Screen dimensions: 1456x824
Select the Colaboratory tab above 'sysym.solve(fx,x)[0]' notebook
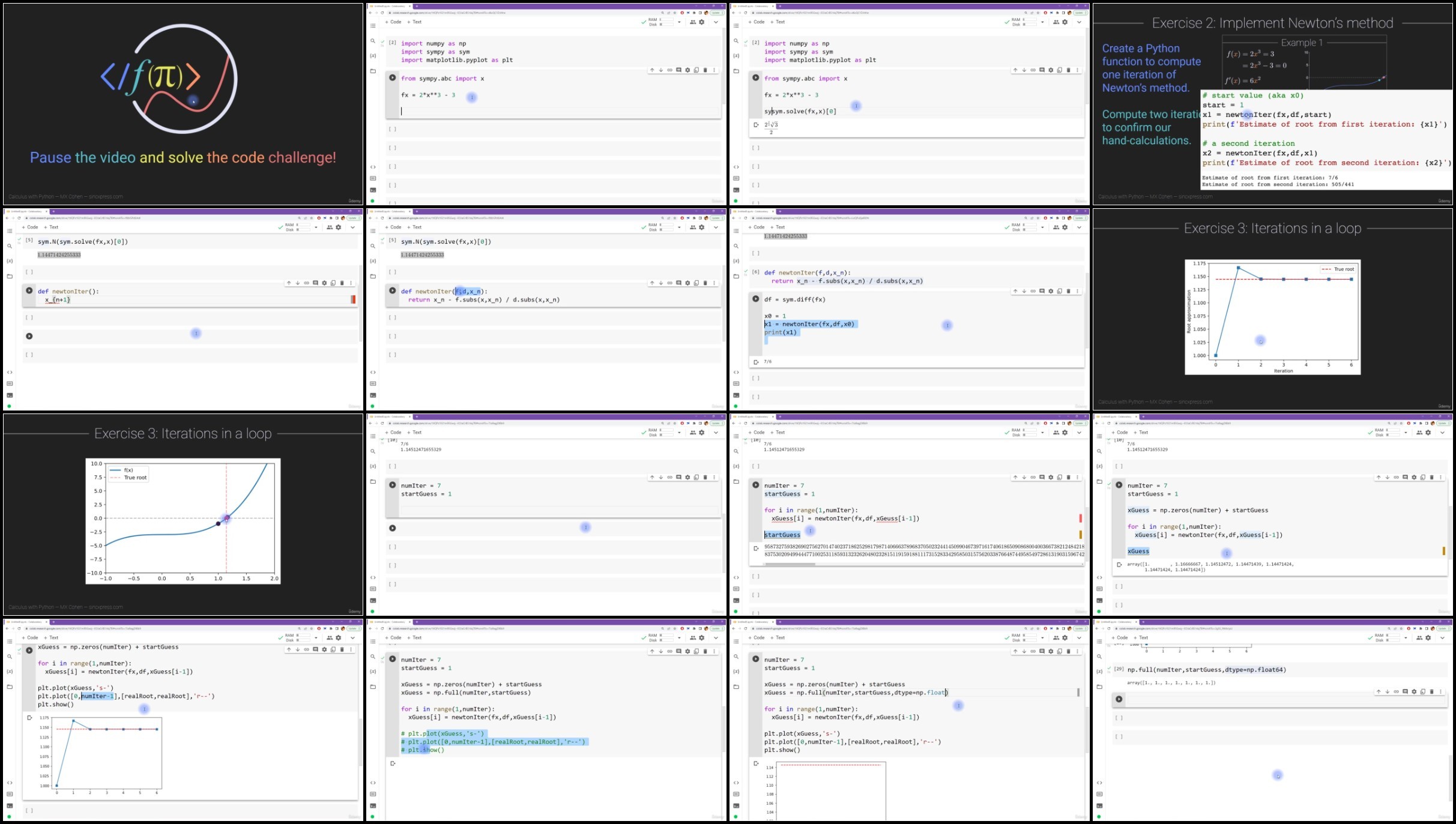tap(752, 6)
